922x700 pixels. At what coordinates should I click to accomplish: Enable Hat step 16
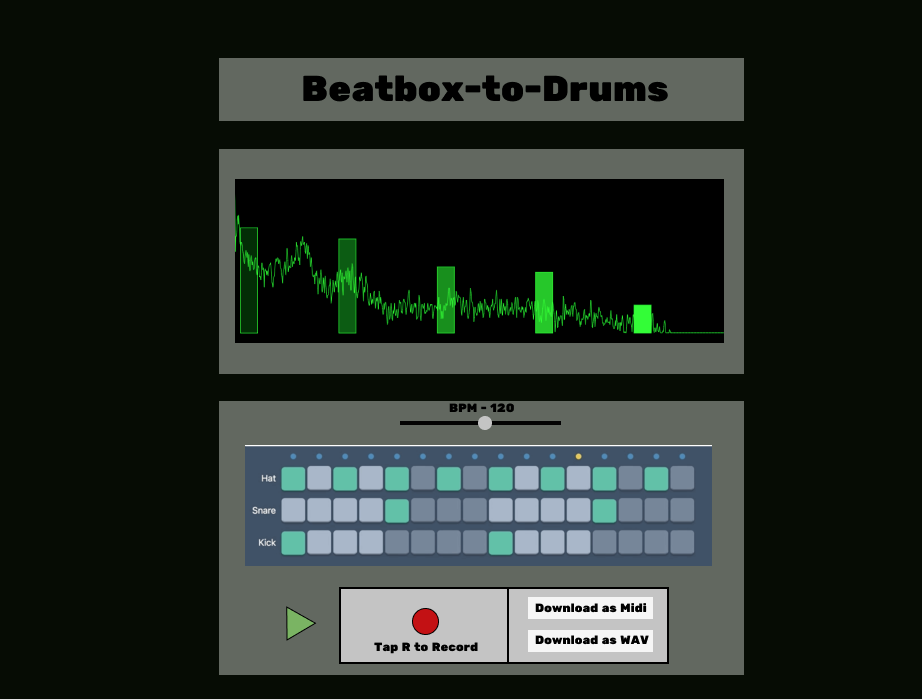(x=682, y=478)
